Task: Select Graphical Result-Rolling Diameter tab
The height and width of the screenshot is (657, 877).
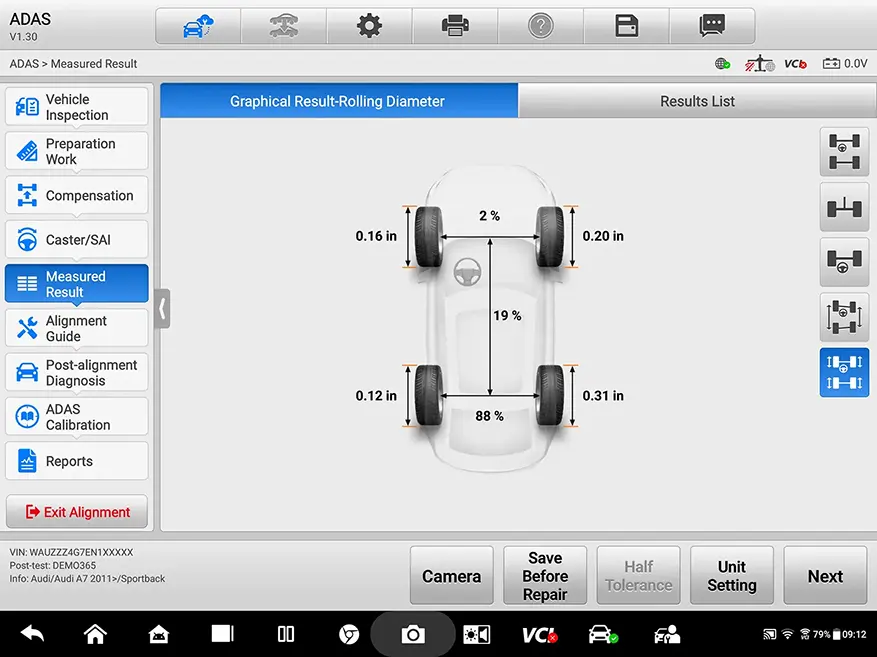Action: click(x=338, y=101)
